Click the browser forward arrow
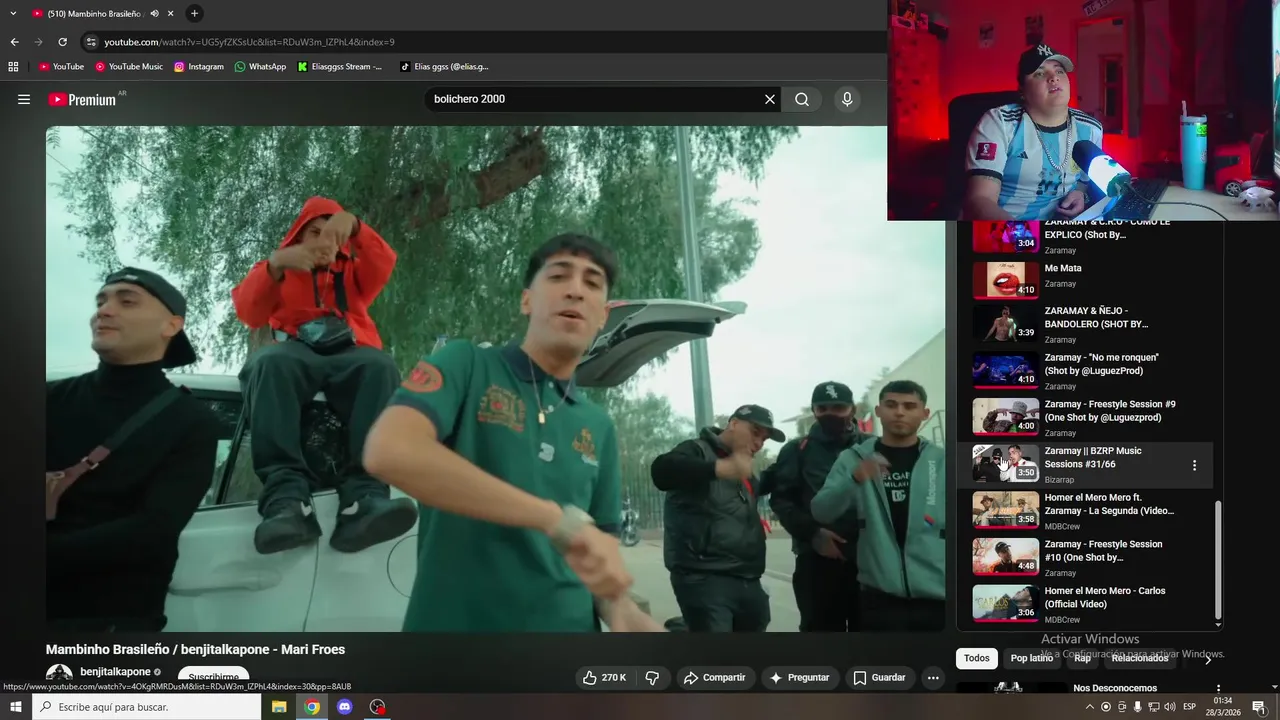The height and width of the screenshot is (720, 1280). [x=38, y=42]
